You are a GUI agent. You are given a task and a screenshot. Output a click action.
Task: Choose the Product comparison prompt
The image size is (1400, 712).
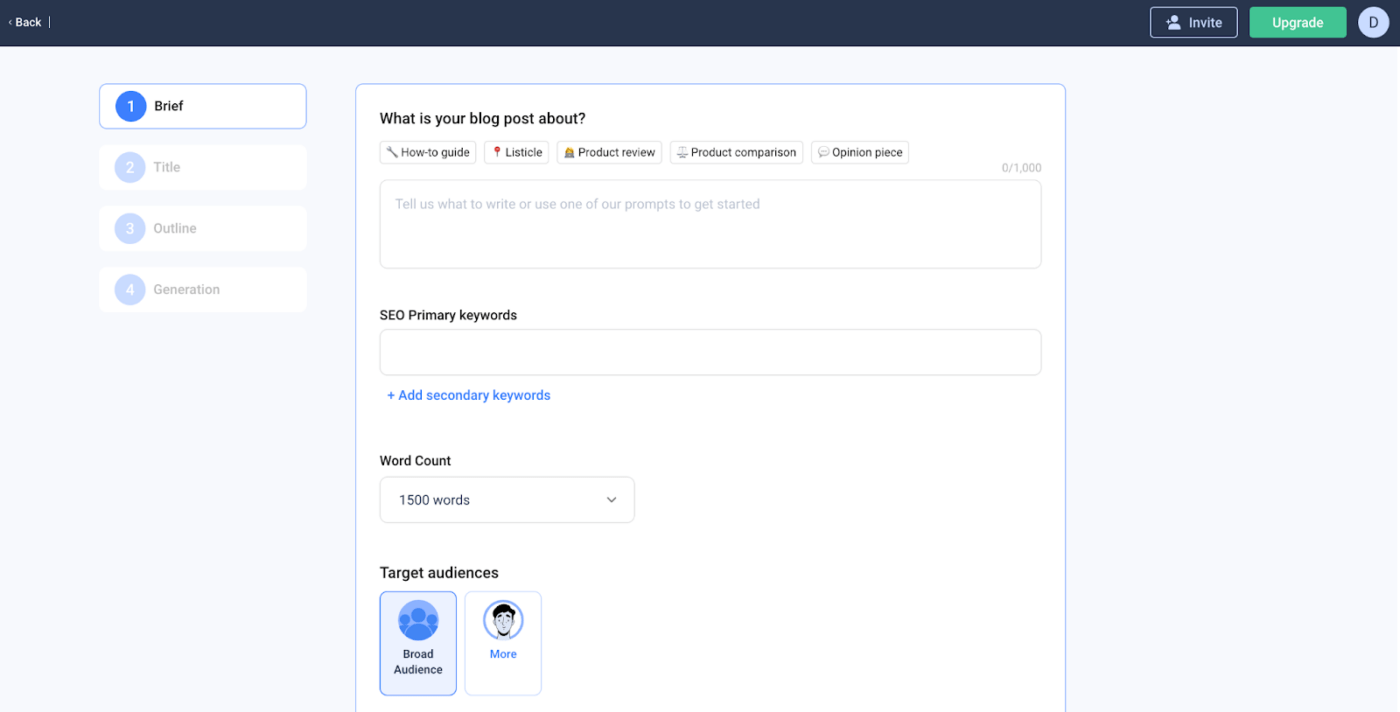click(x=737, y=152)
